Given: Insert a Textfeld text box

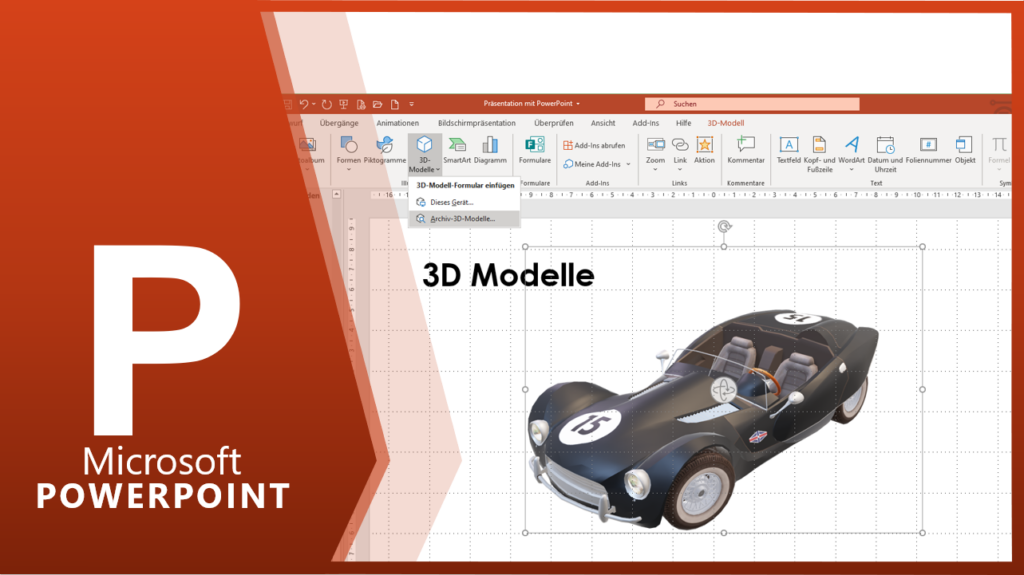Looking at the screenshot, I should pyautogui.click(x=788, y=150).
